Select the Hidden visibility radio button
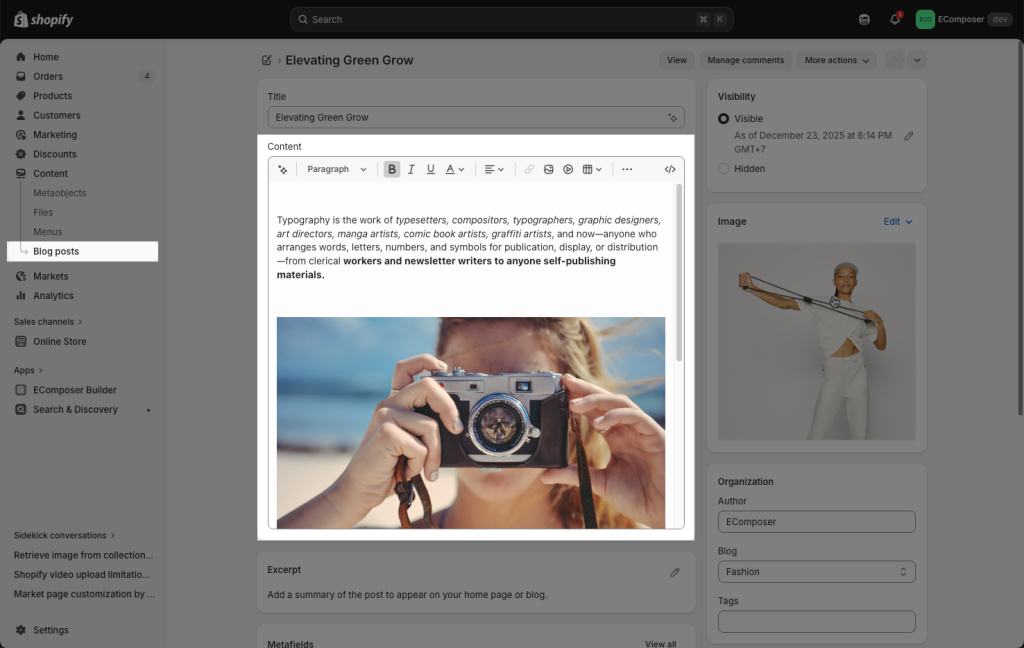This screenshot has height=648, width=1024. coord(724,169)
